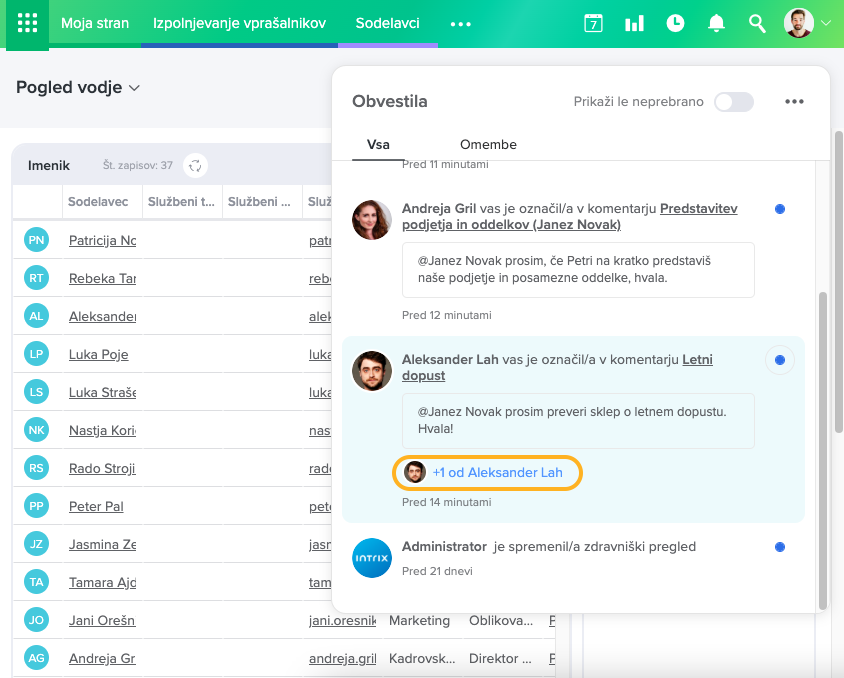Click the refresh icon next to record count
The height and width of the screenshot is (678, 844).
pyautogui.click(x=196, y=165)
